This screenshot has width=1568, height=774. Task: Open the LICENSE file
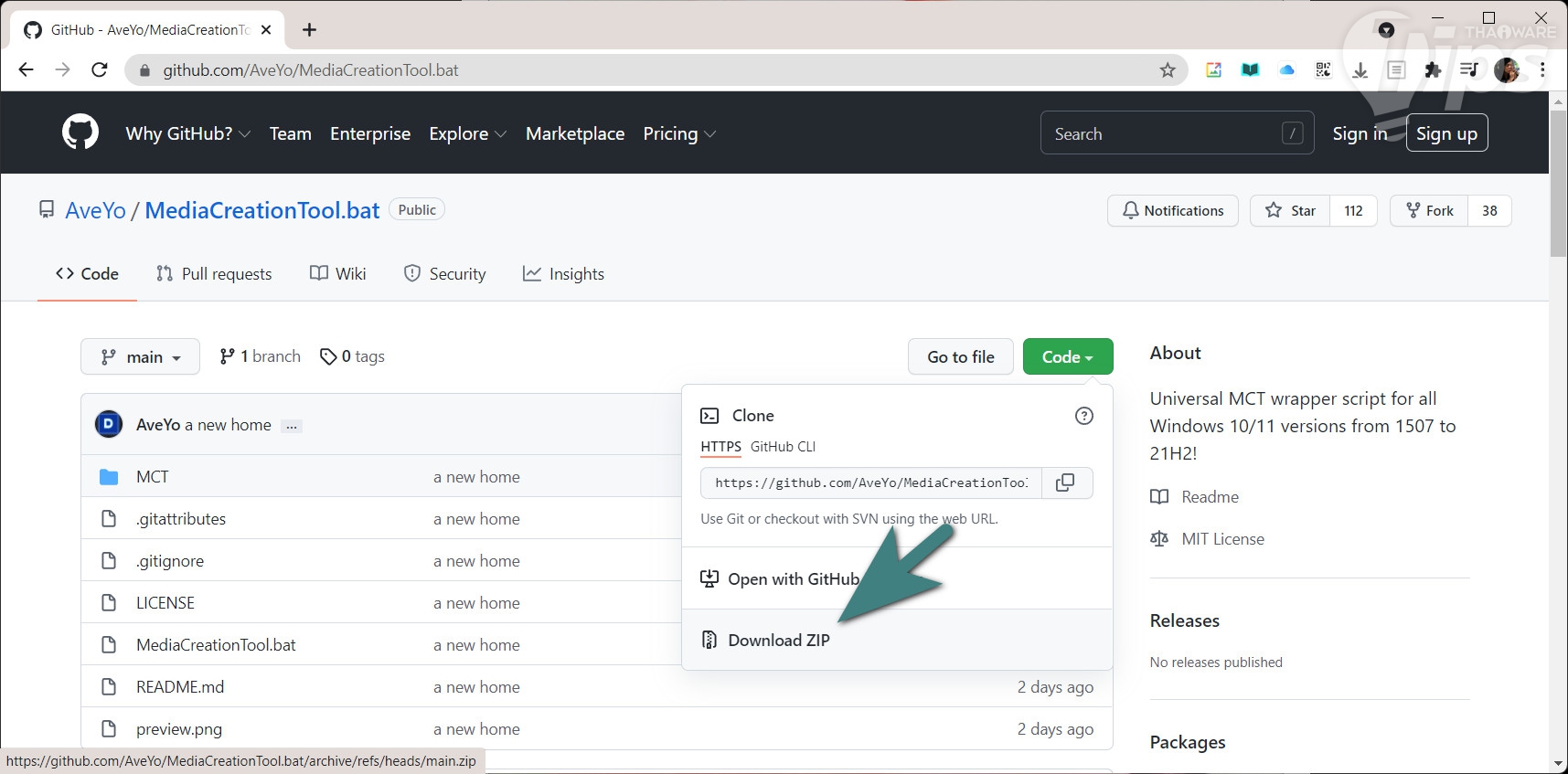pyautogui.click(x=165, y=603)
